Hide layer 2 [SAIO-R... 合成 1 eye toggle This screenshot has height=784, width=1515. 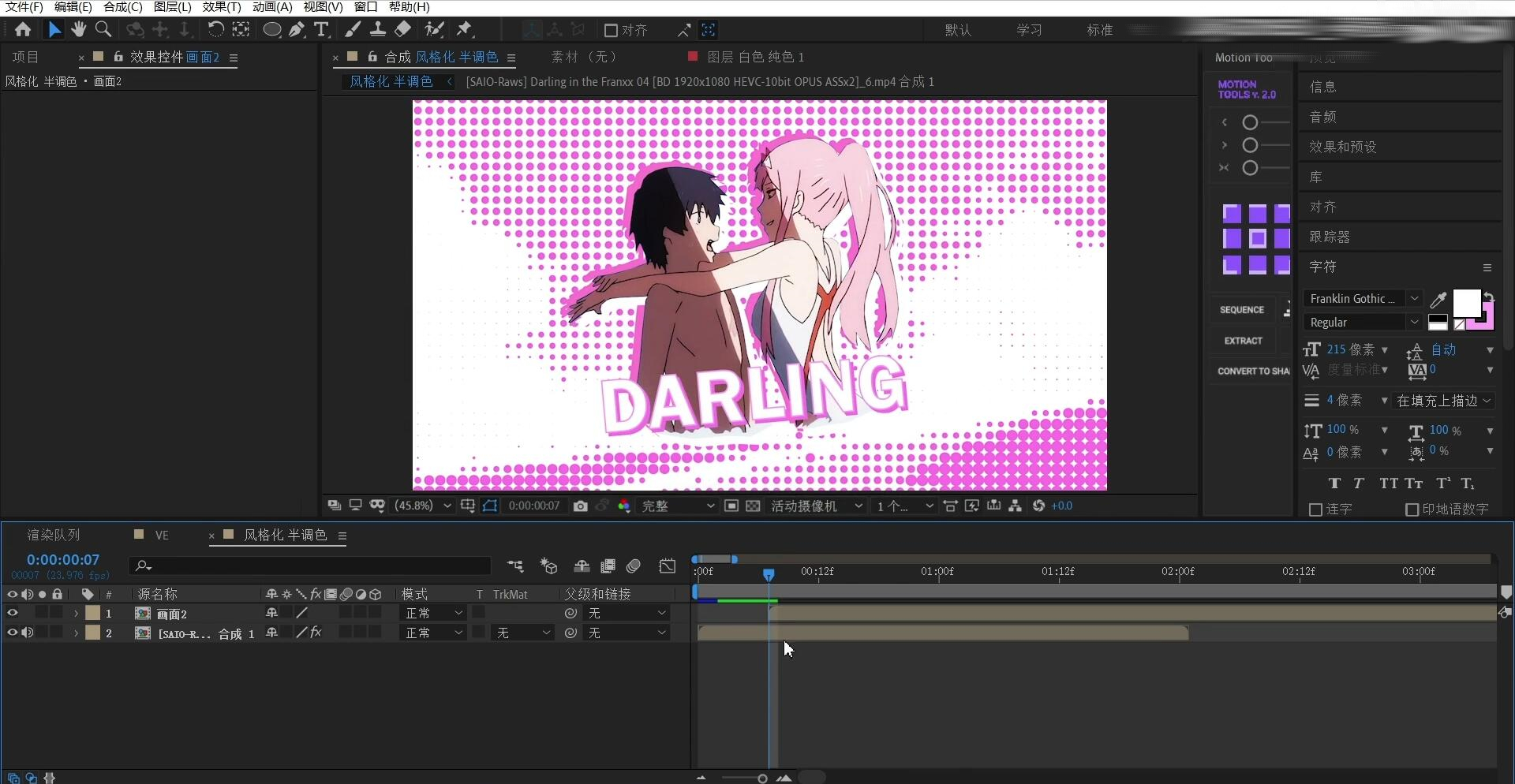(12, 633)
